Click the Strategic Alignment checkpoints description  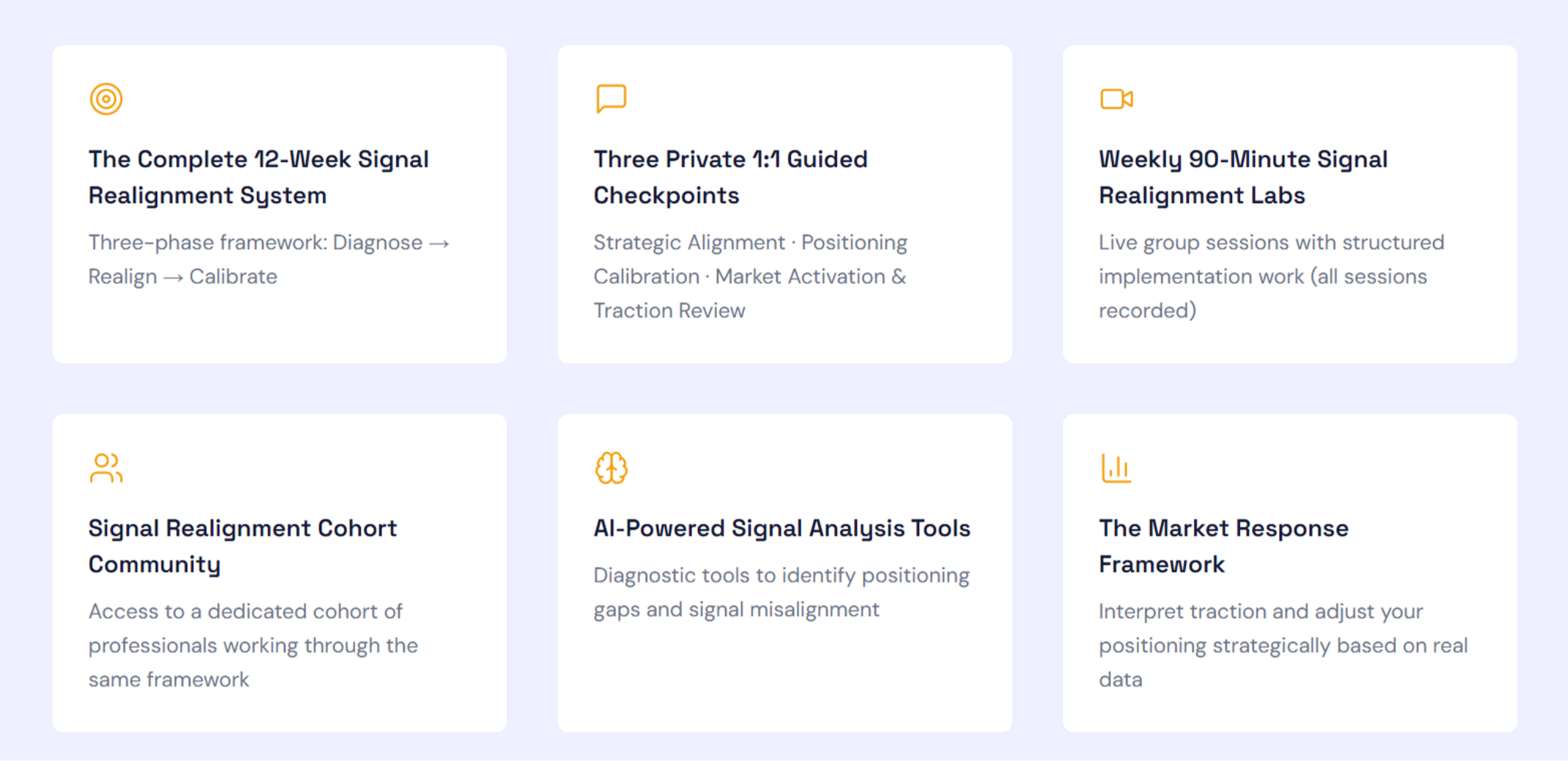pyautogui.click(x=750, y=276)
